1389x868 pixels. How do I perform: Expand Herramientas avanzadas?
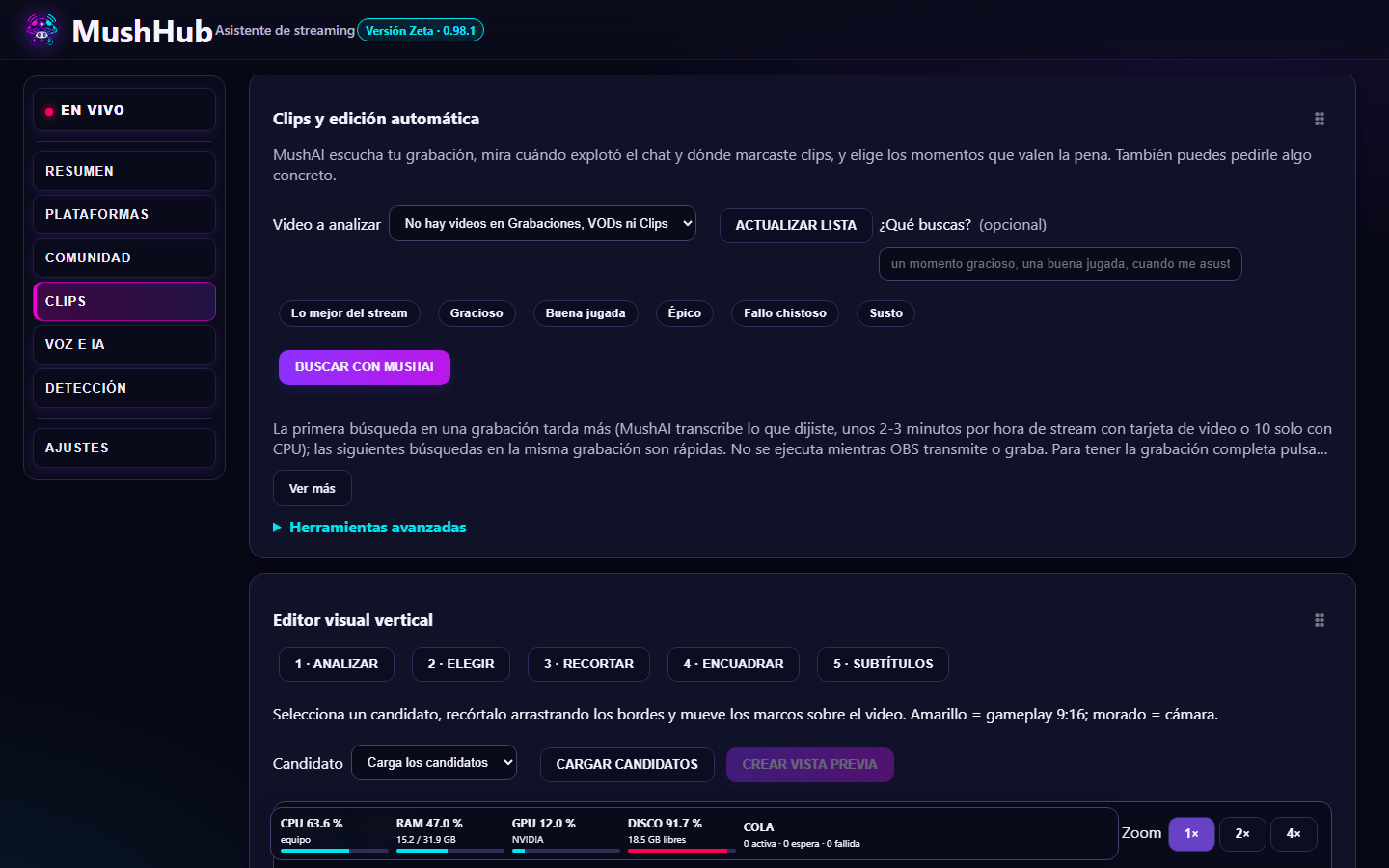point(369,527)
